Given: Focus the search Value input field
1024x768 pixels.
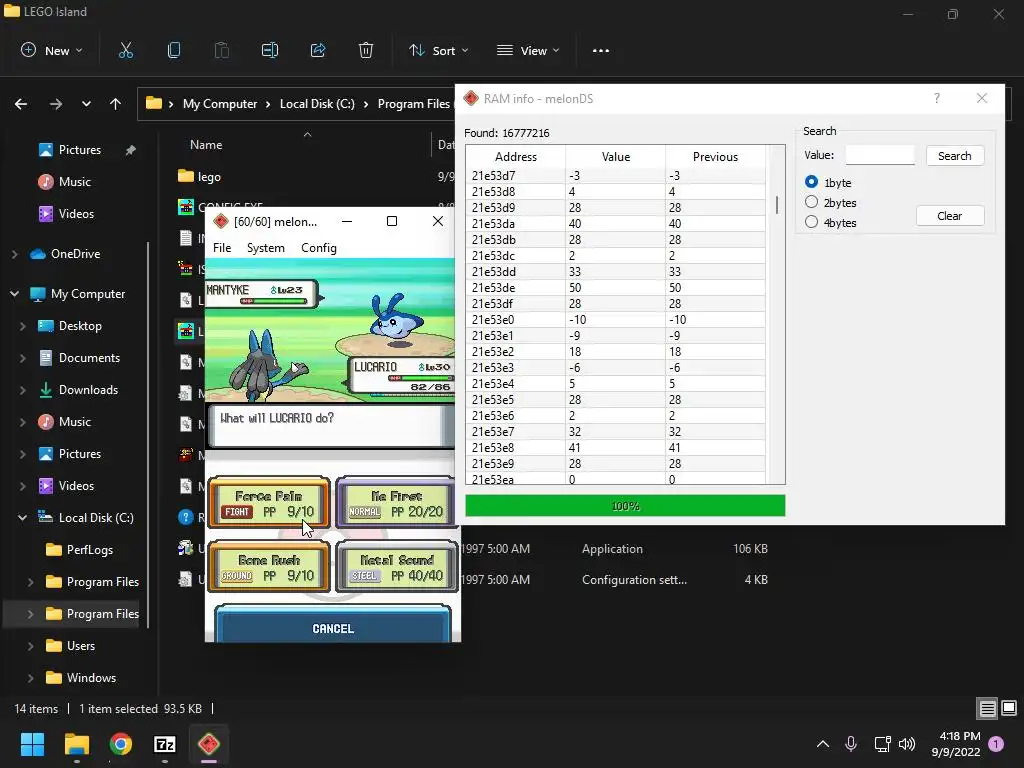Looking at the screenshot, I should (880, 155).
